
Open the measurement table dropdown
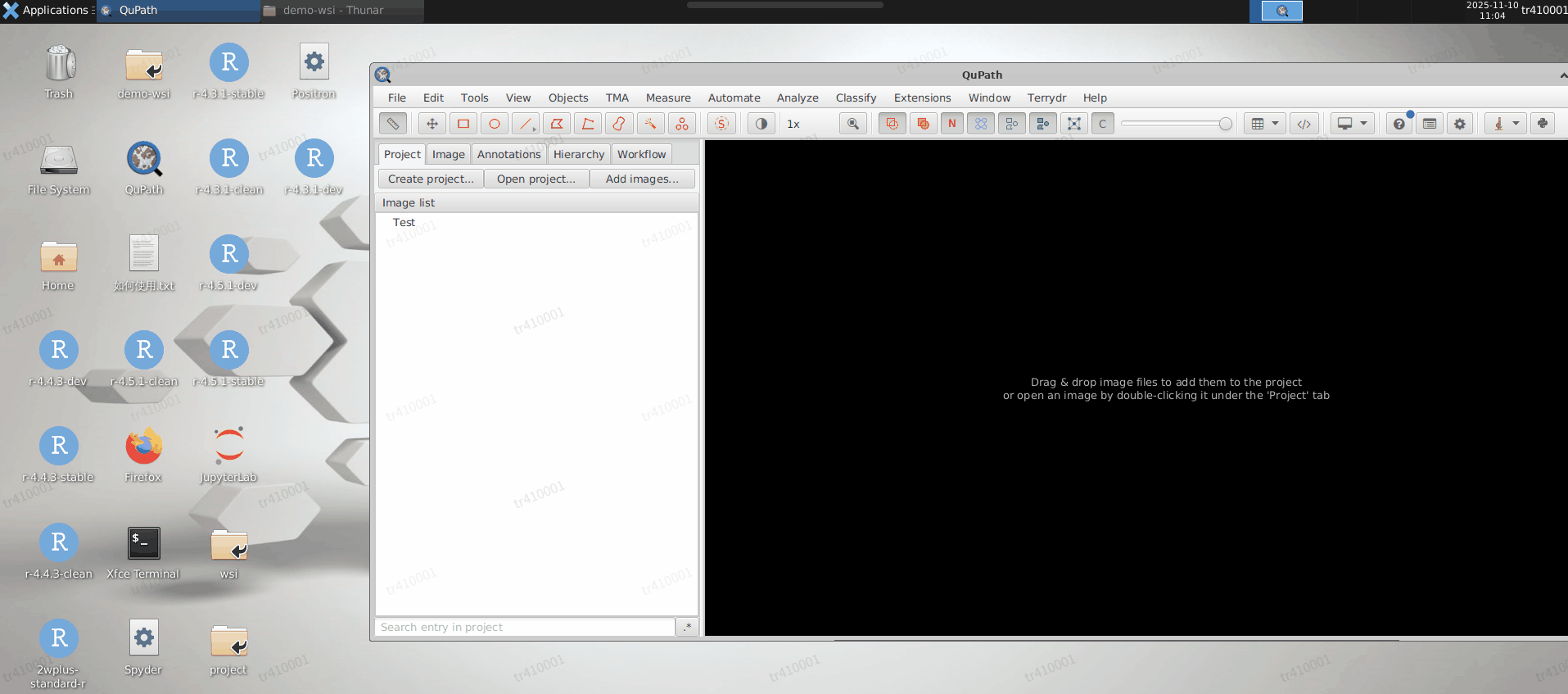pos(1264,124)
